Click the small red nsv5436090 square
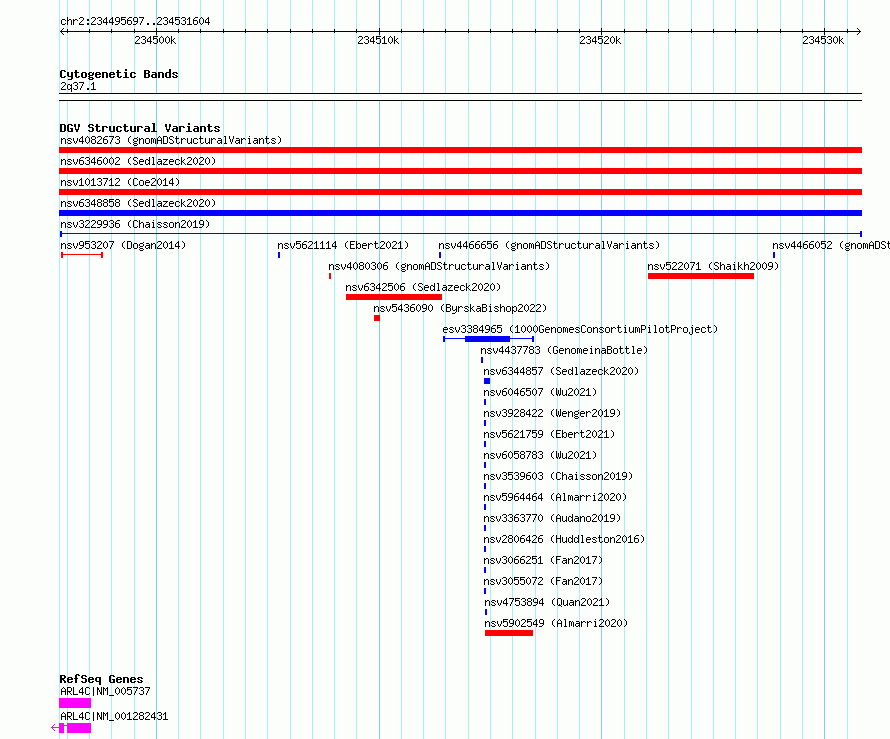This screenshot has width=890, height=739. (377, 318)
